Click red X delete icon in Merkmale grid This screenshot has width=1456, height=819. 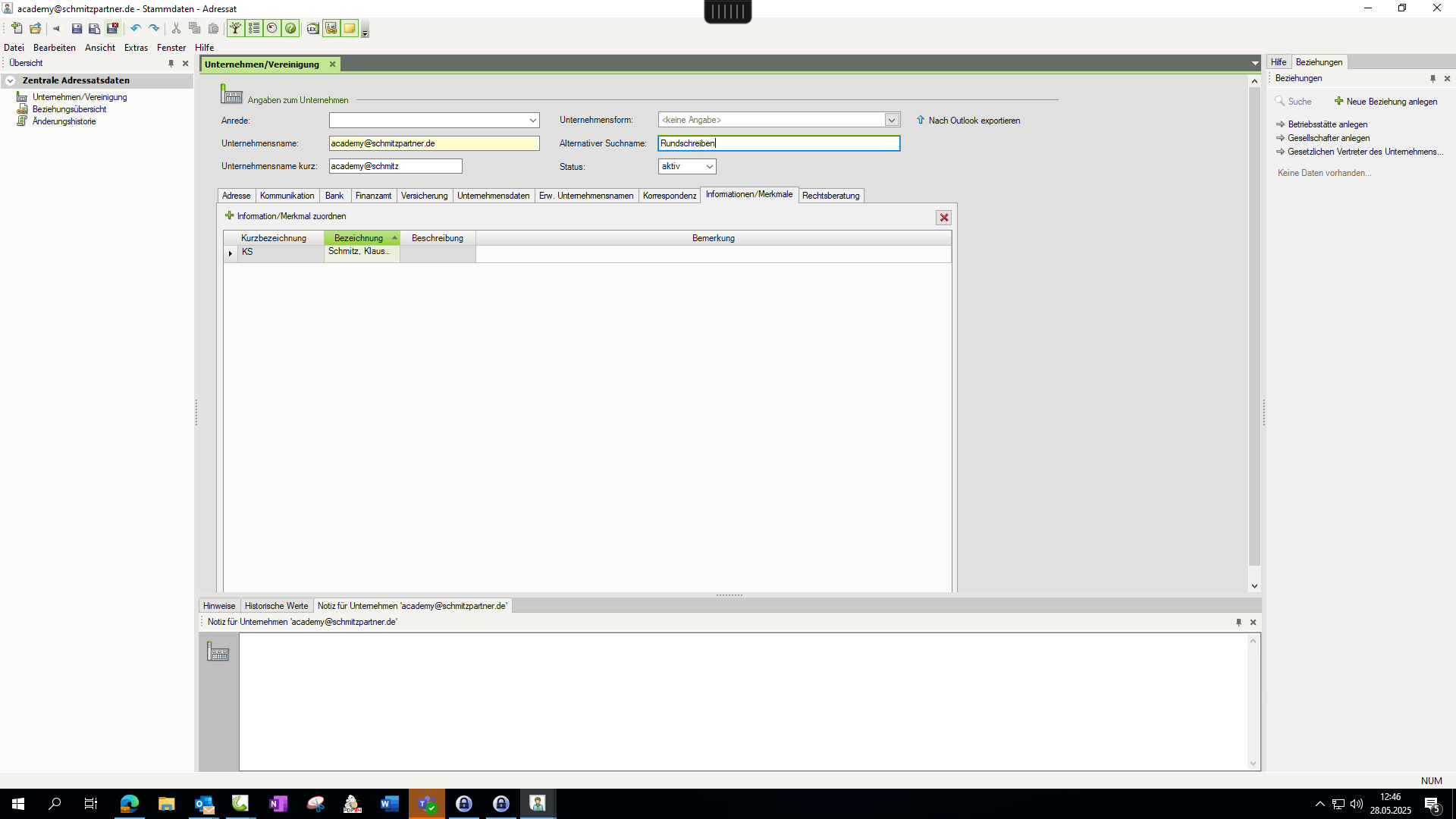944,218
